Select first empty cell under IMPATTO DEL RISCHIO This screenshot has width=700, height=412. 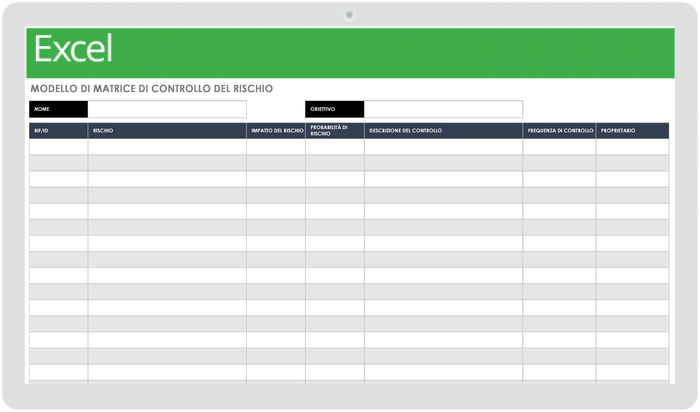coord(276,147)
